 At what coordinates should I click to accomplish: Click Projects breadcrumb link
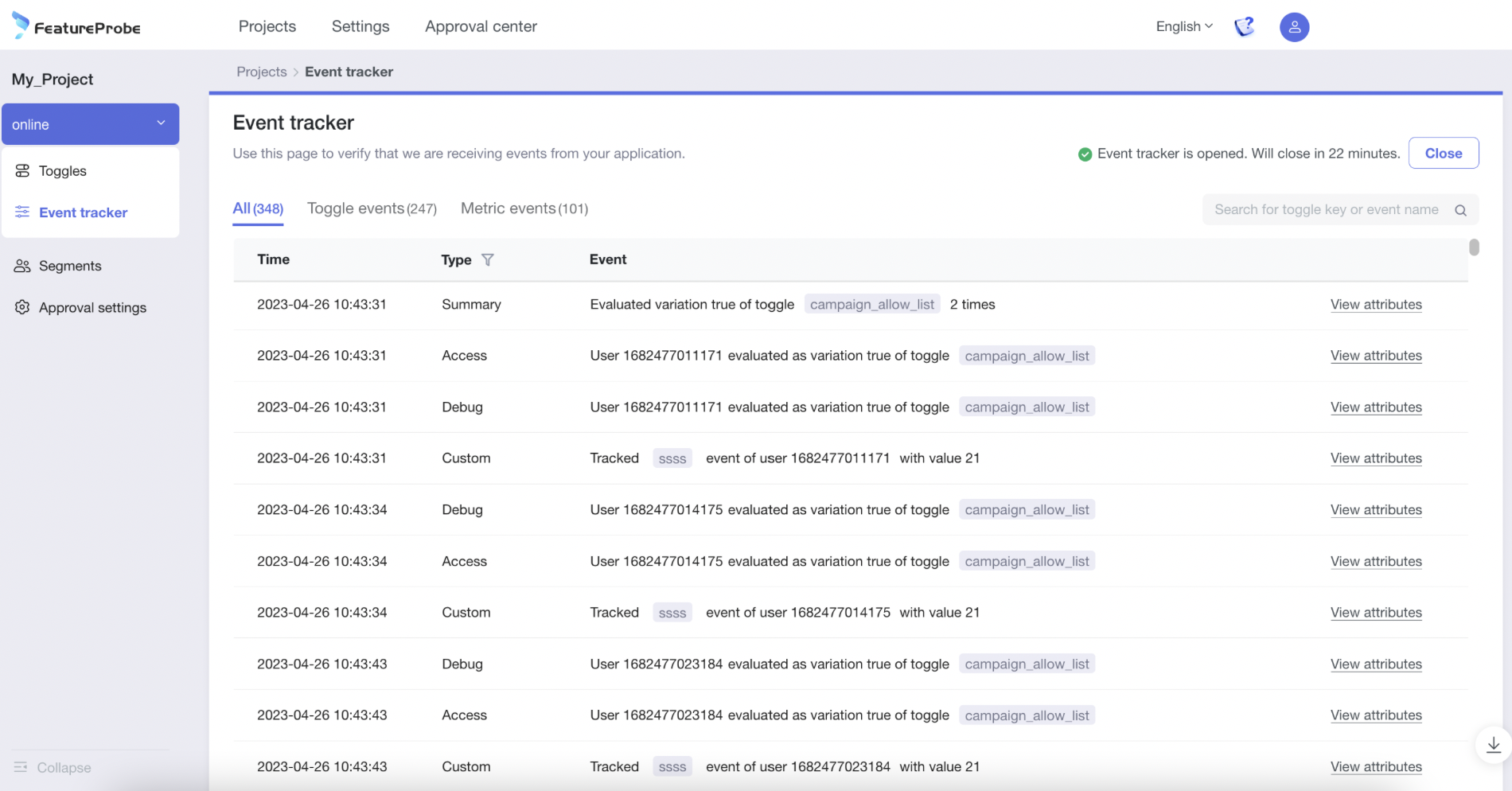[x=262, y=72]
